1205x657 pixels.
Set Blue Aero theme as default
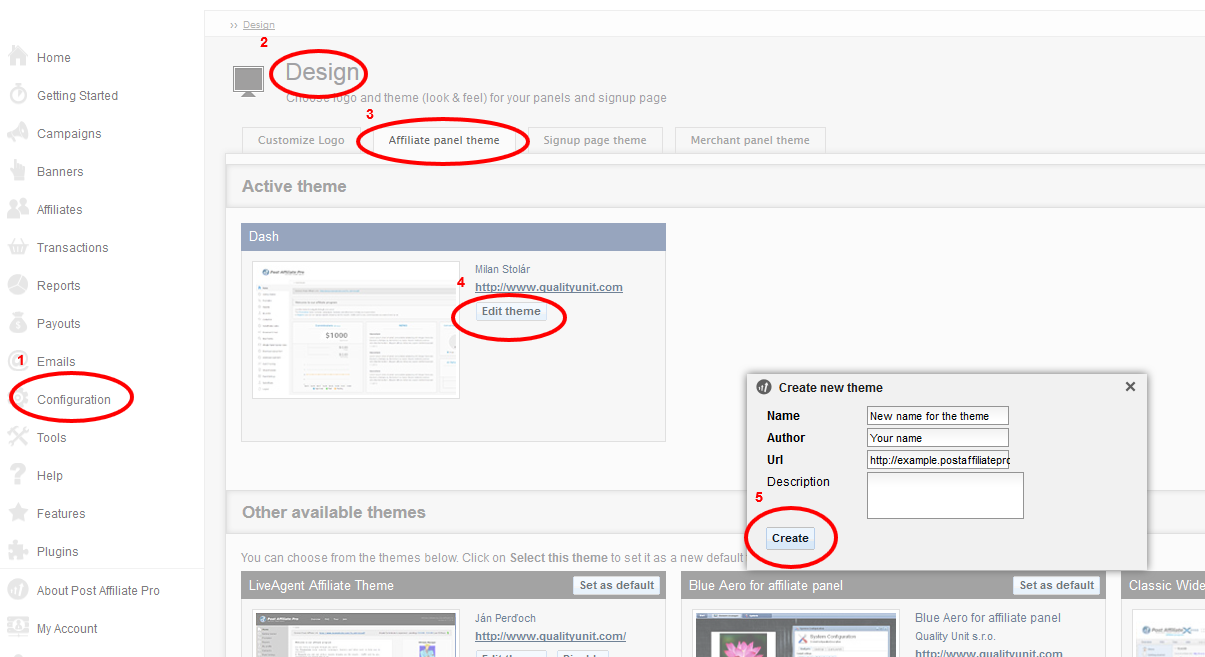pyautogui.click(x=1056, y=585)
